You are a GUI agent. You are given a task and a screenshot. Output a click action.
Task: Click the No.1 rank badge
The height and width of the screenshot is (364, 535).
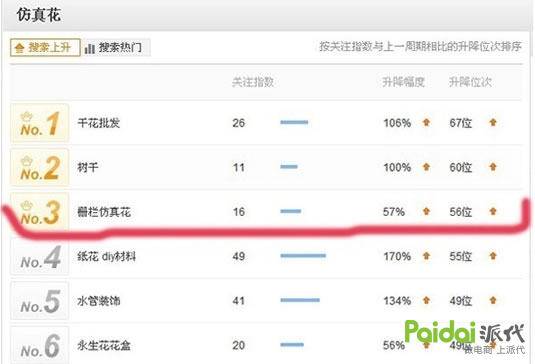tap(40, 123)
